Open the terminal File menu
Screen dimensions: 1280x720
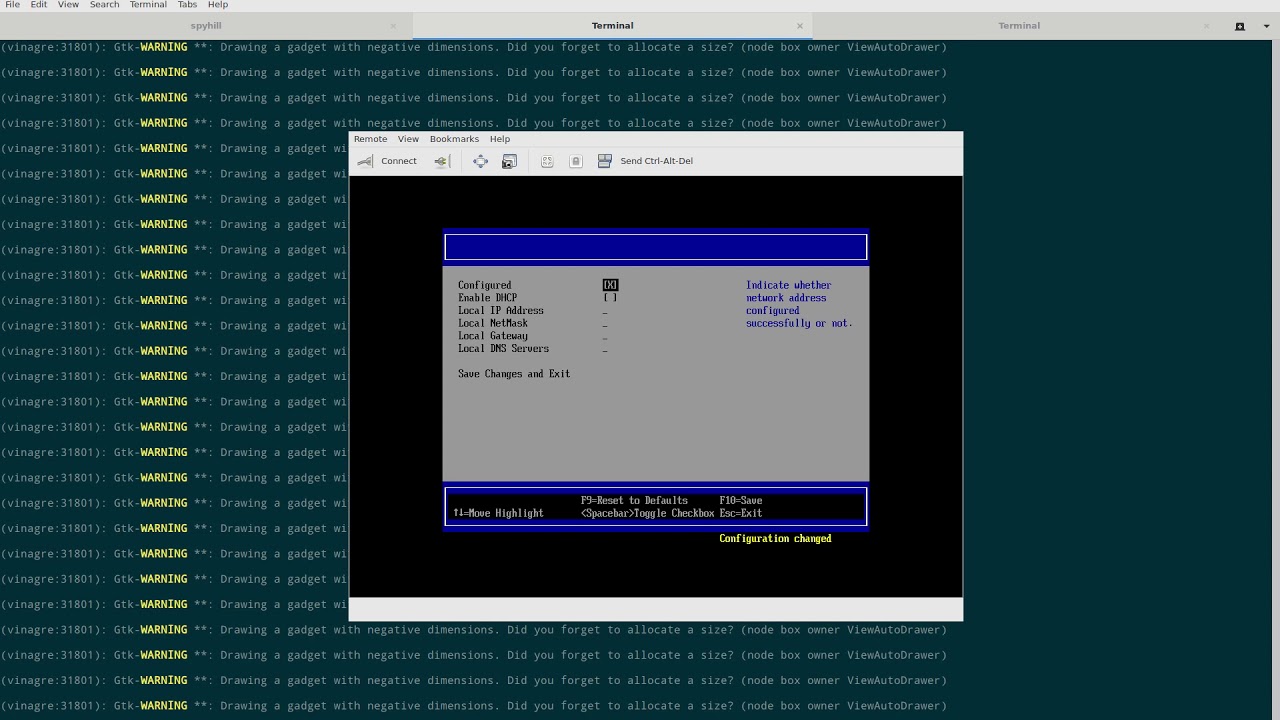[12, 5]
